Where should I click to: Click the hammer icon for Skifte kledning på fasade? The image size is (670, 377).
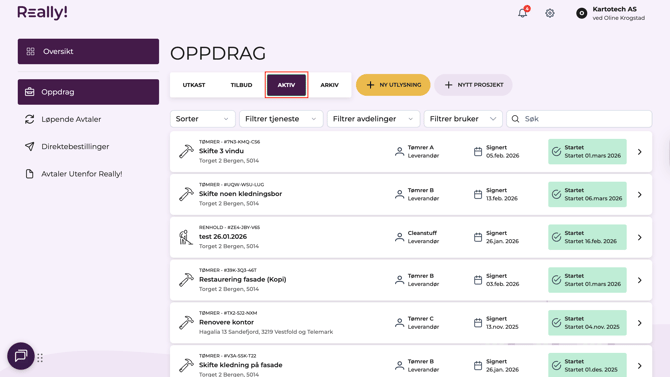tap(186, 365)
